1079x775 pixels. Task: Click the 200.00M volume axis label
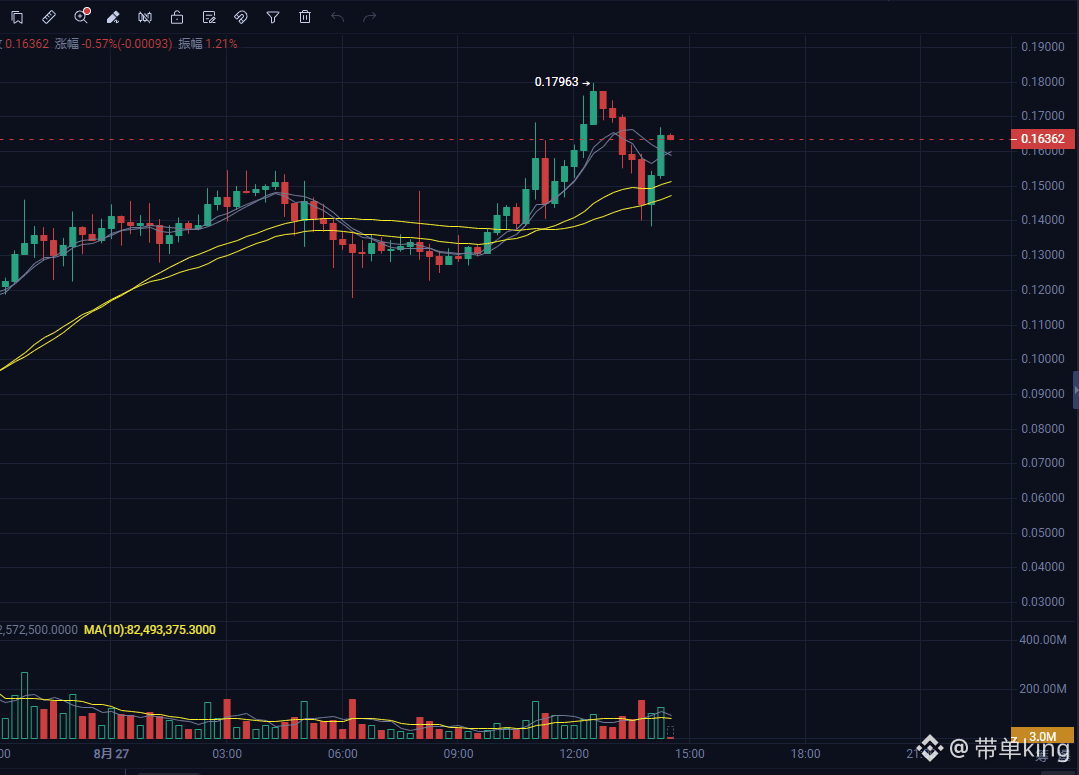(1043, 689)
